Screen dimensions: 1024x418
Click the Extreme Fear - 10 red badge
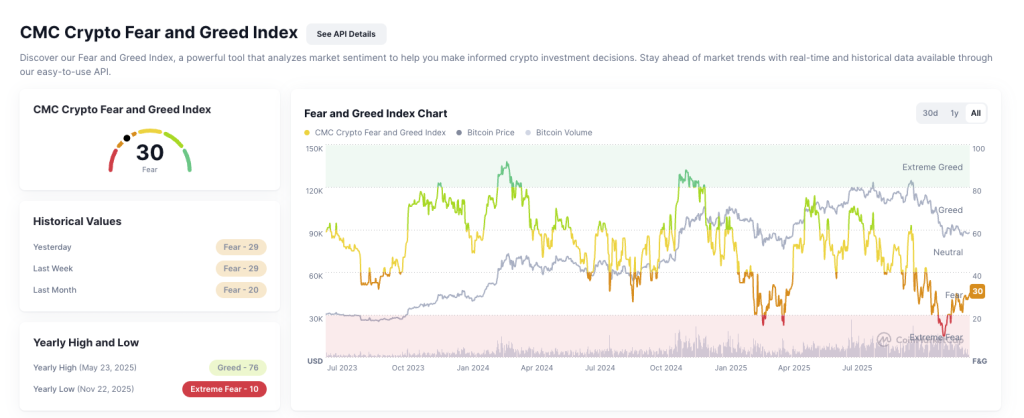224,389
